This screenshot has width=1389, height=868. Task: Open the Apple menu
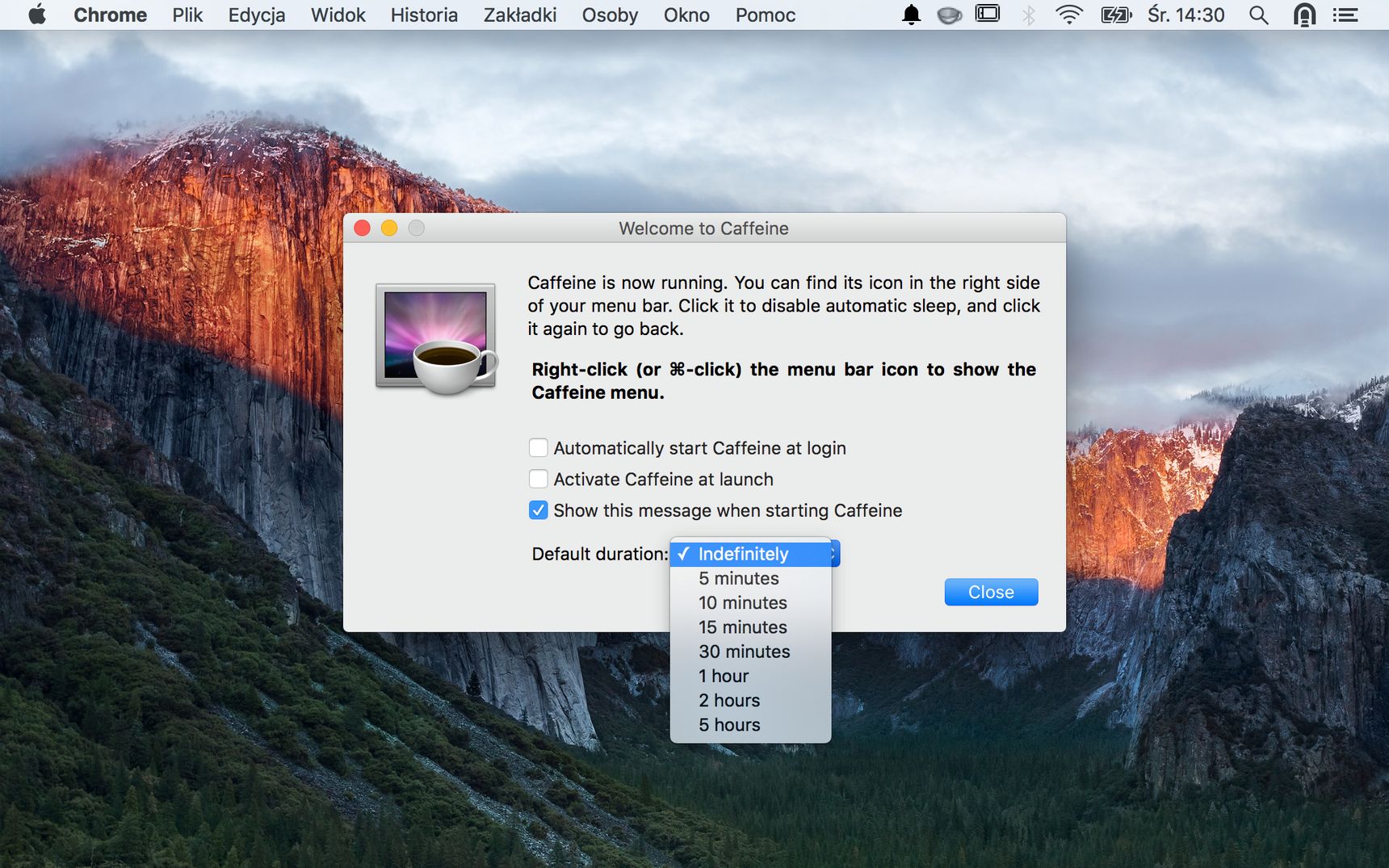37,15
